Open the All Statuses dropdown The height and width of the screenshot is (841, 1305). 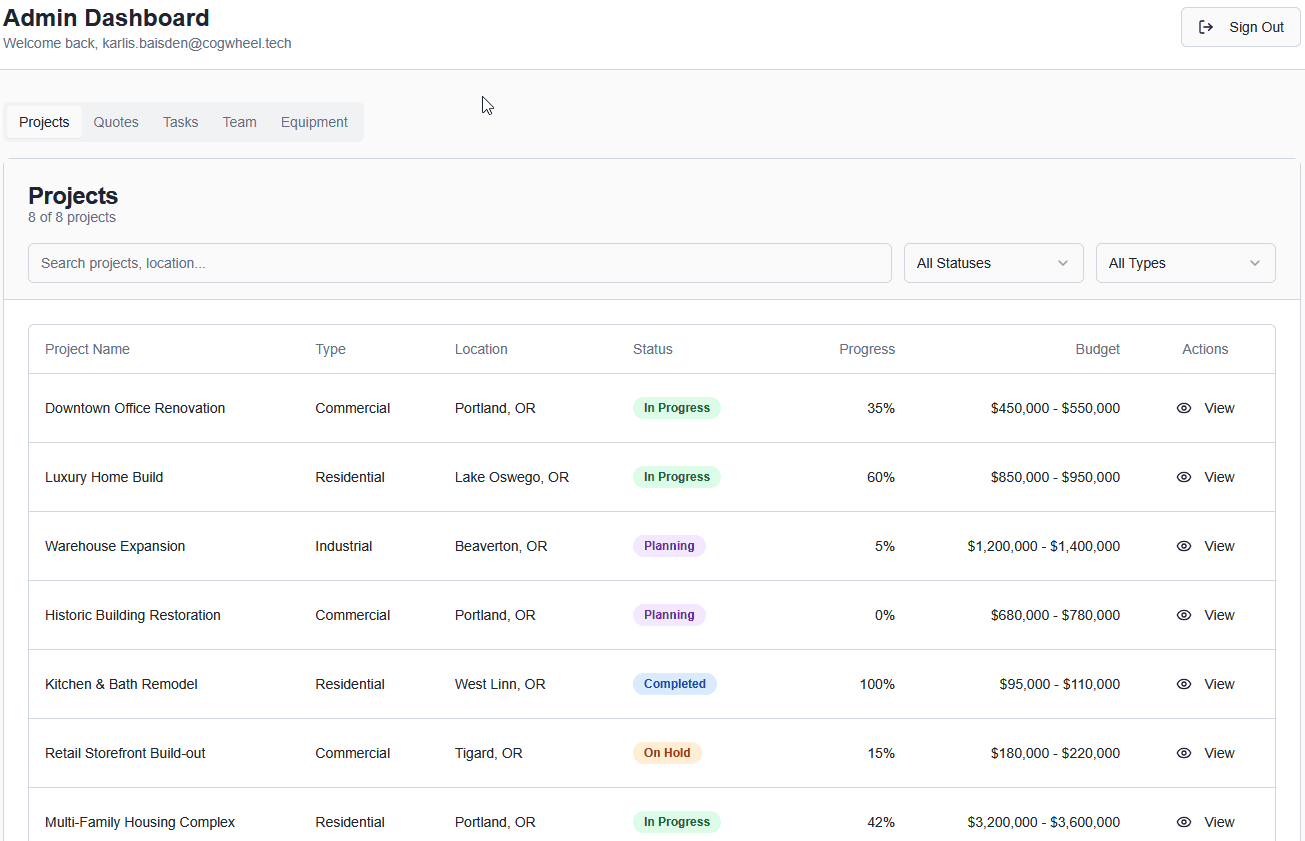point(993,263)
